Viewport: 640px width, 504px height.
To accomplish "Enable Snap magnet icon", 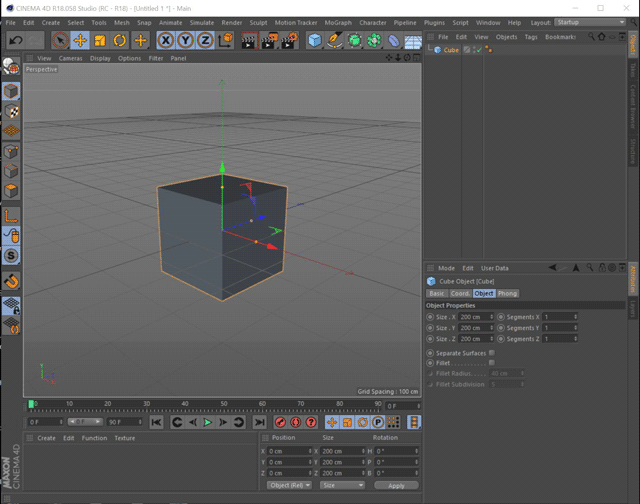I will point(11,281).
